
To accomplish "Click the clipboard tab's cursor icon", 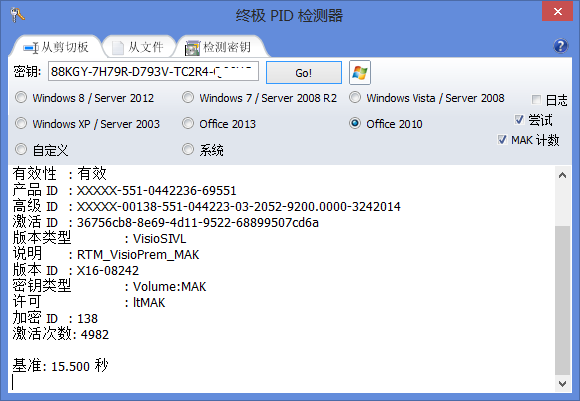I will 30,48.
